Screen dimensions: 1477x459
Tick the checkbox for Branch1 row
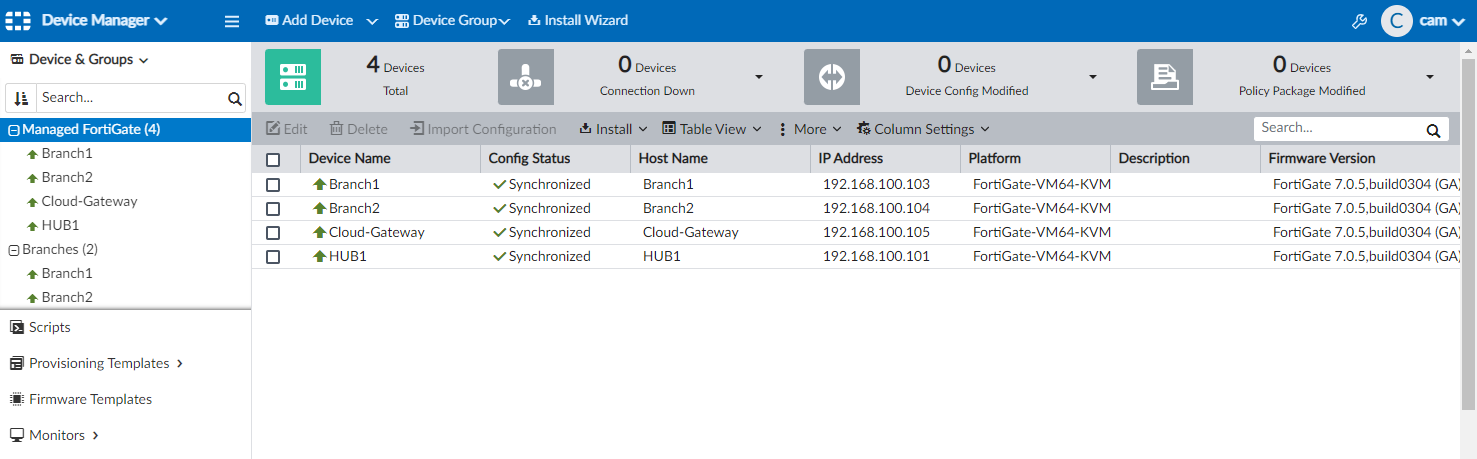tap(273, 184)
